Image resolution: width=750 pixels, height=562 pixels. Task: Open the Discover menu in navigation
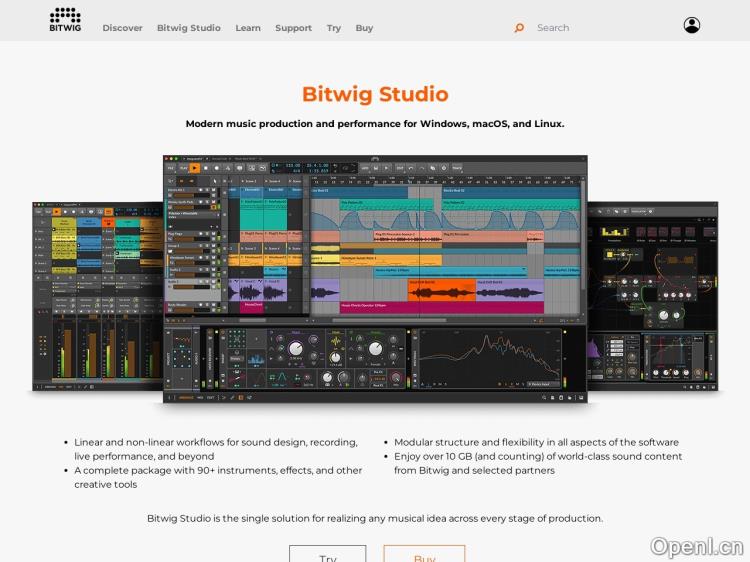pyautogui.click(x=122, y=28)
